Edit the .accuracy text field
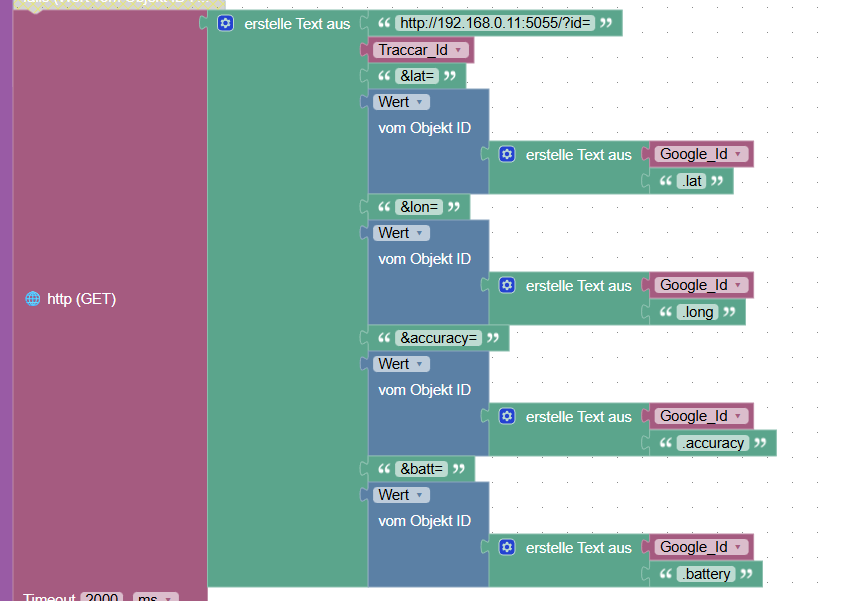Screen dimensions: 842x601 click(x=713, y=443)
